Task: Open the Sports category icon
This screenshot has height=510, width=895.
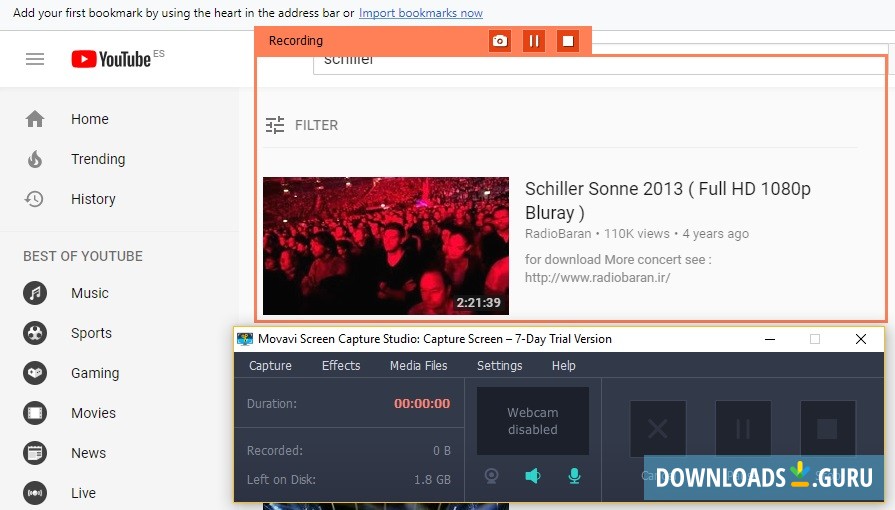Action: click(x=35, y=333)
